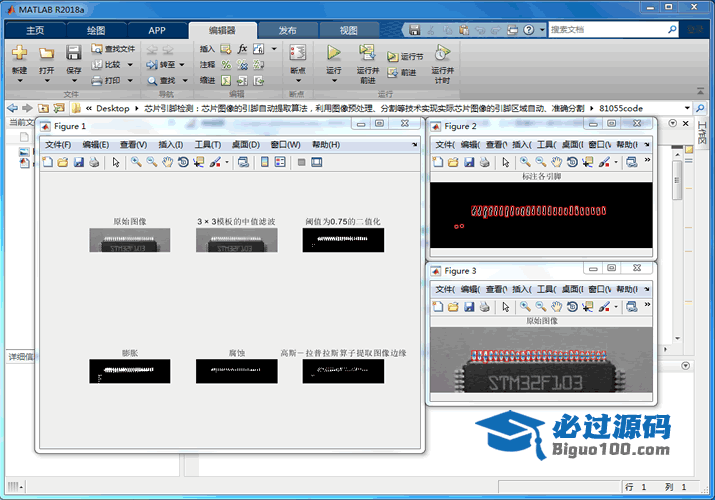Toggle Zoom In tool in Figure 2 toolbar
The height and width of the screenshot is (500, 715).
point(525,162)
